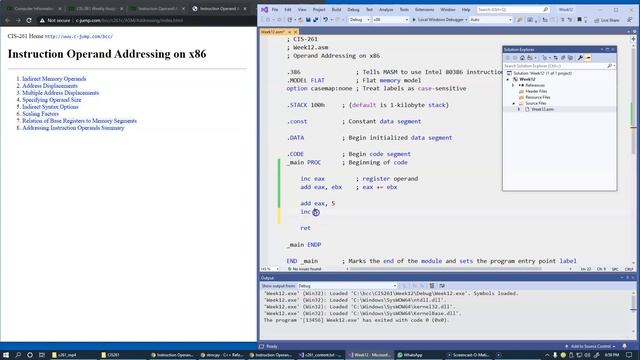Open Cortana circle icon on taskbar
640x360 pixels.
[30, 355]
